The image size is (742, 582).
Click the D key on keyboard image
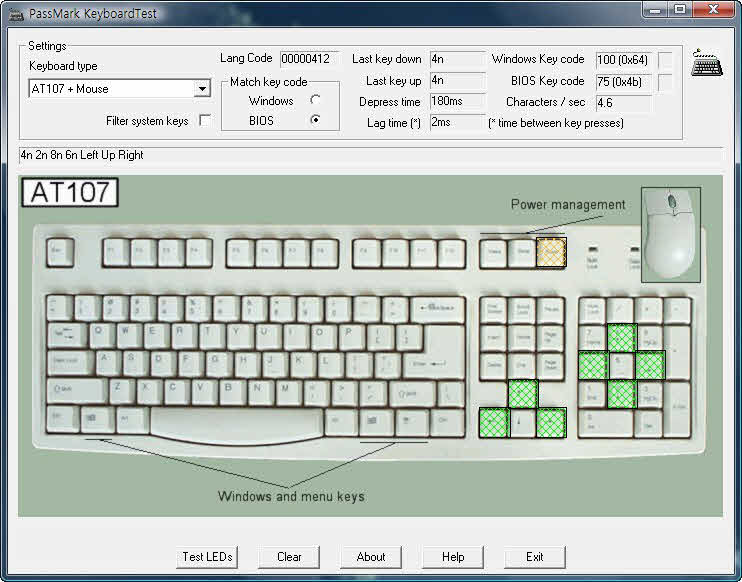[x=163, y=363]
